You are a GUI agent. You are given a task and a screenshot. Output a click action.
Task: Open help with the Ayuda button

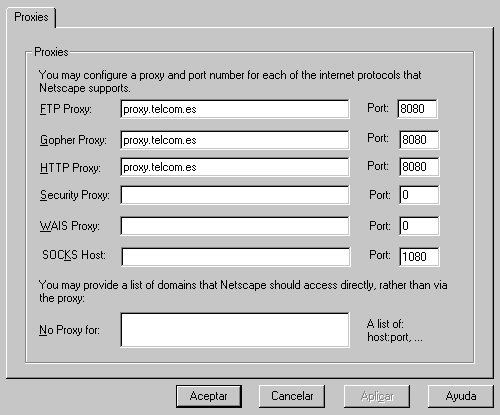click(461, 396)
